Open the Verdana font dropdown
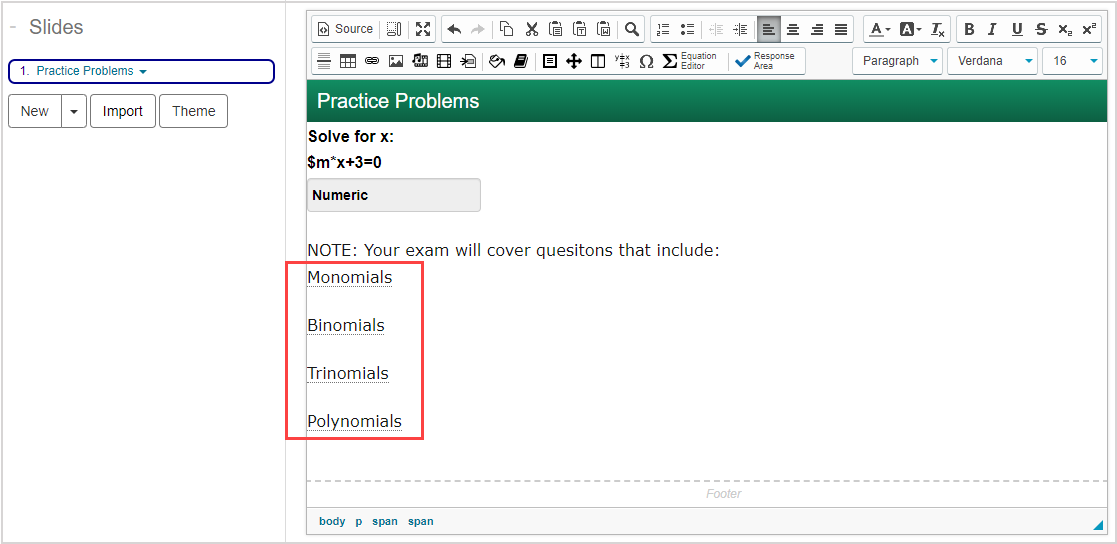The width and height of the screenshot is (1117, 544). click(992, 61)
